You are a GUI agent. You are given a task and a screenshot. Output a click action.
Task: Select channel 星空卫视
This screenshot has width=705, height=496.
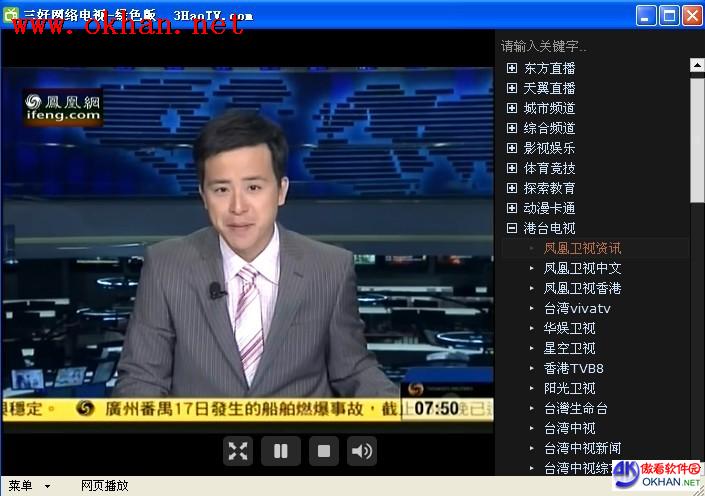tap(569, 349)
